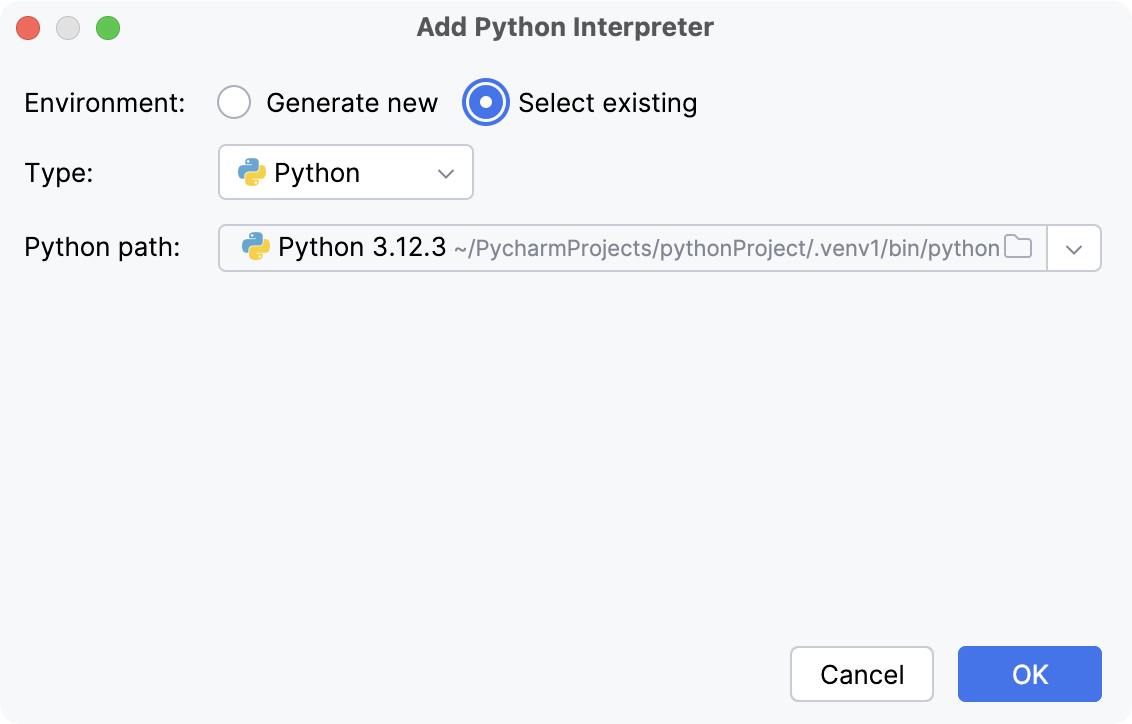This screenshot has width=1132, height=724.
Task: Click the "Generate new" option label
Action: (352, 103)
